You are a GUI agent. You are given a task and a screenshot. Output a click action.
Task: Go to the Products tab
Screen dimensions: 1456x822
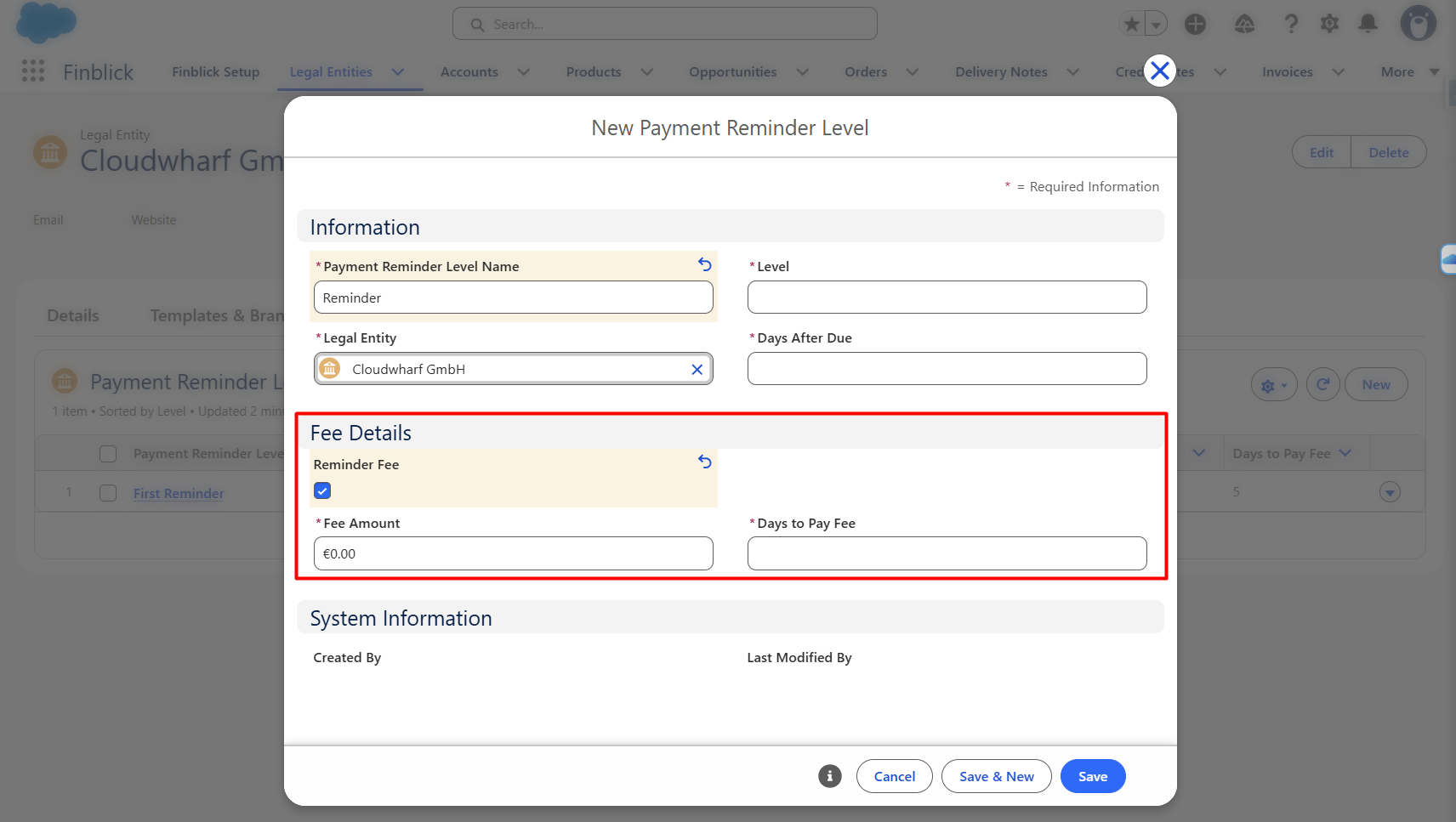tap(594, 72)
